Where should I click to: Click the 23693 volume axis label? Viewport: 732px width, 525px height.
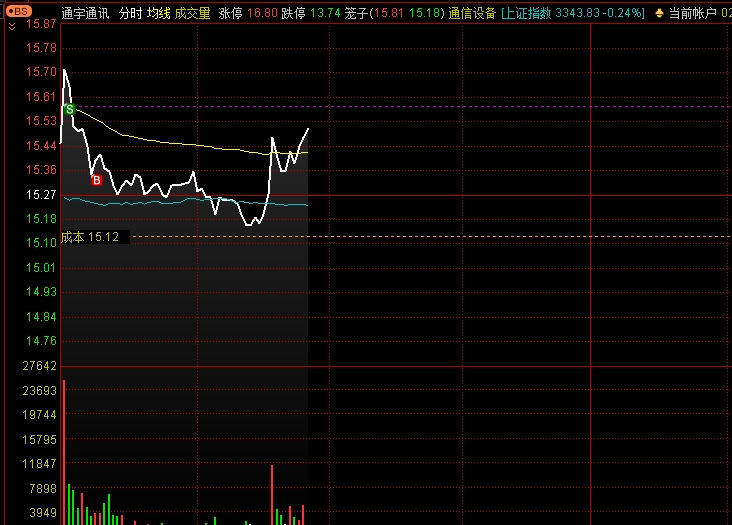click(x=40, y=391)
